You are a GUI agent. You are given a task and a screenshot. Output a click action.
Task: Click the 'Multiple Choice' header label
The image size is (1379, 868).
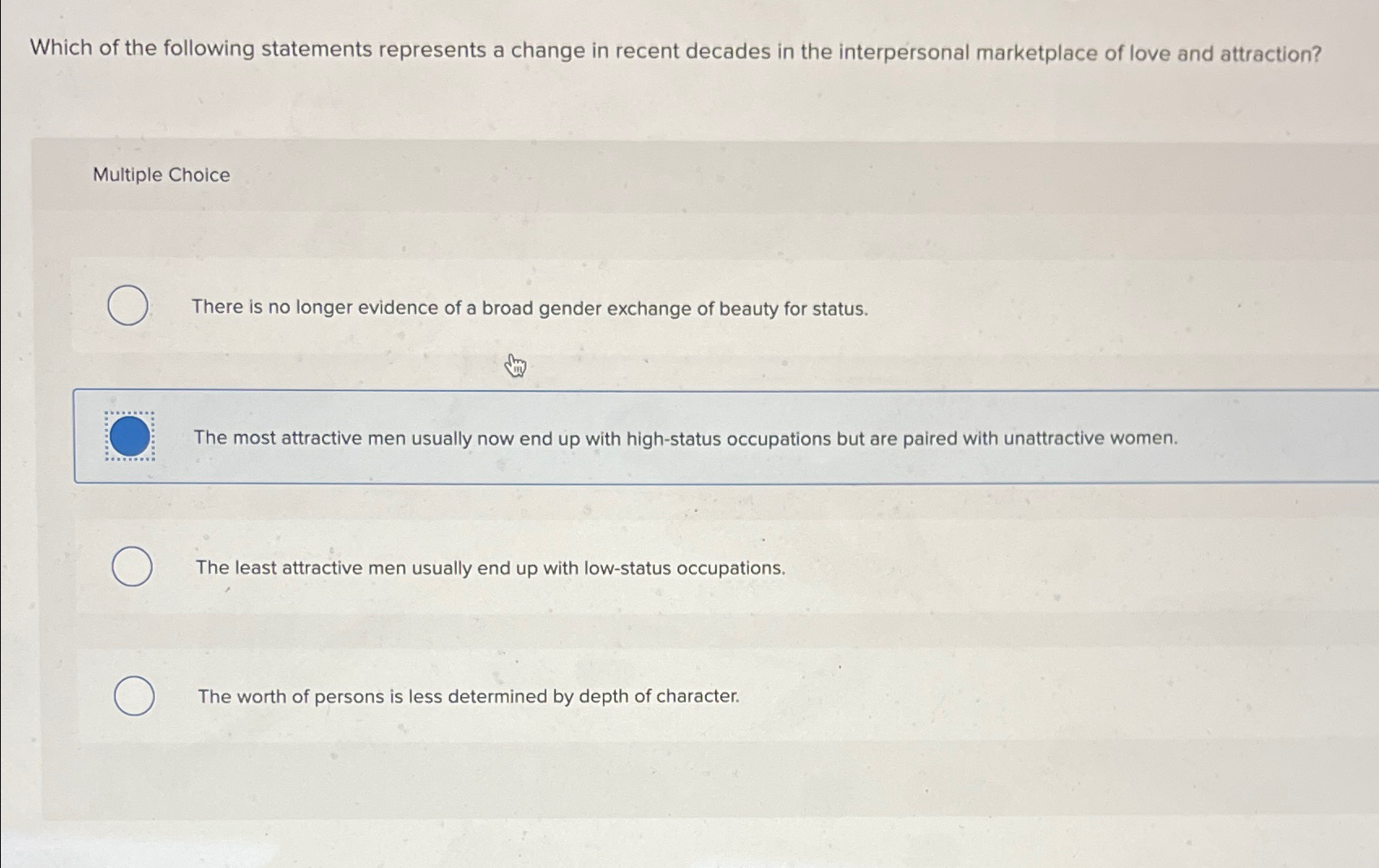(160, 174)
